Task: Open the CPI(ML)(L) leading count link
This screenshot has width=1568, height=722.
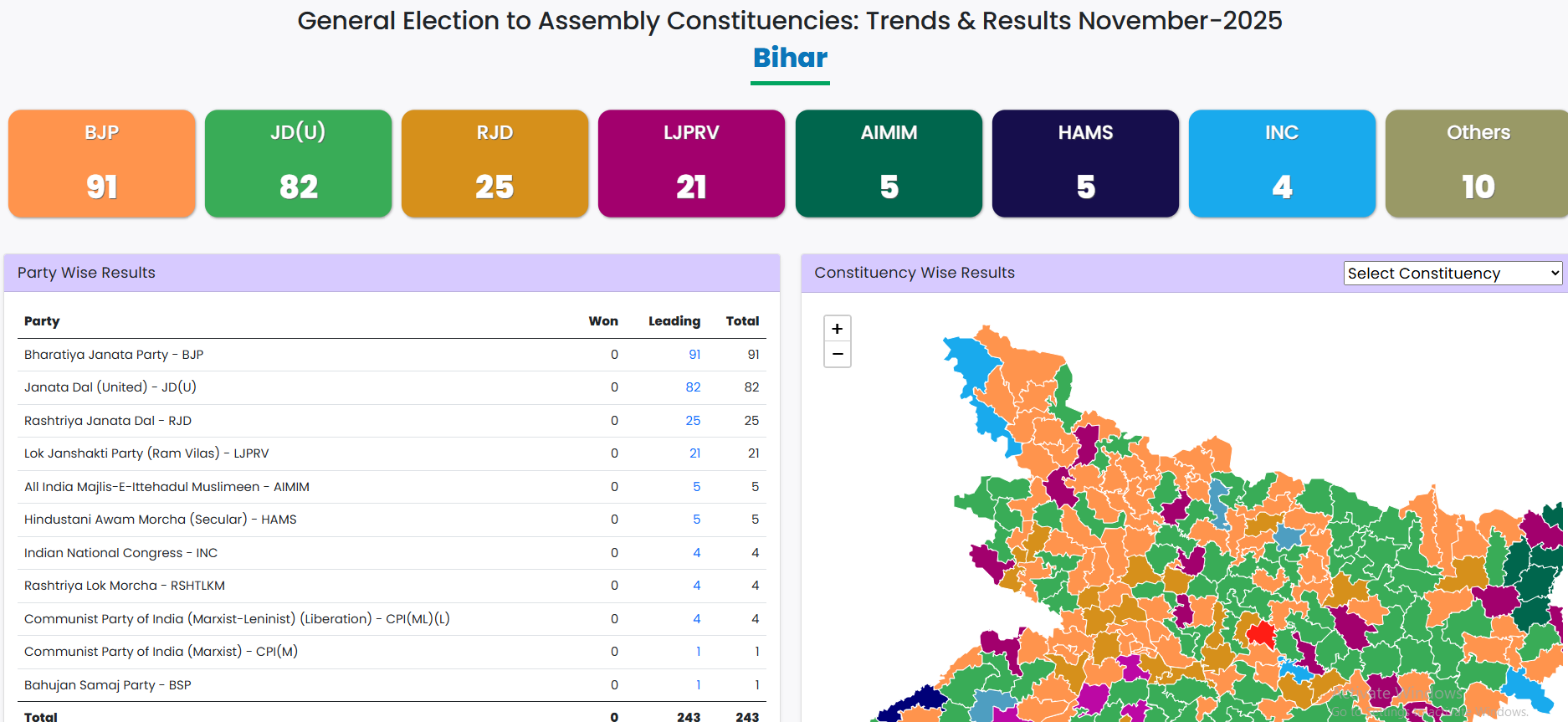Action: [x=696, y=619]
